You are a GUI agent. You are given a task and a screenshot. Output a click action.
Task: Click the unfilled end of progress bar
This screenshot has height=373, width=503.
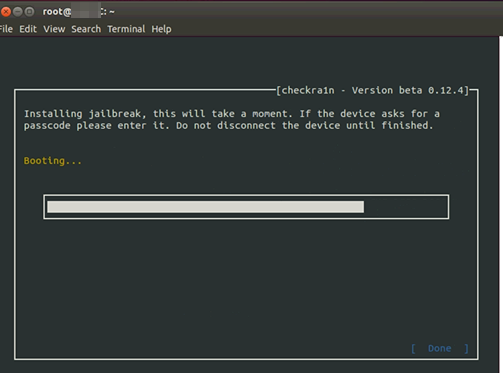click(404, 207)
